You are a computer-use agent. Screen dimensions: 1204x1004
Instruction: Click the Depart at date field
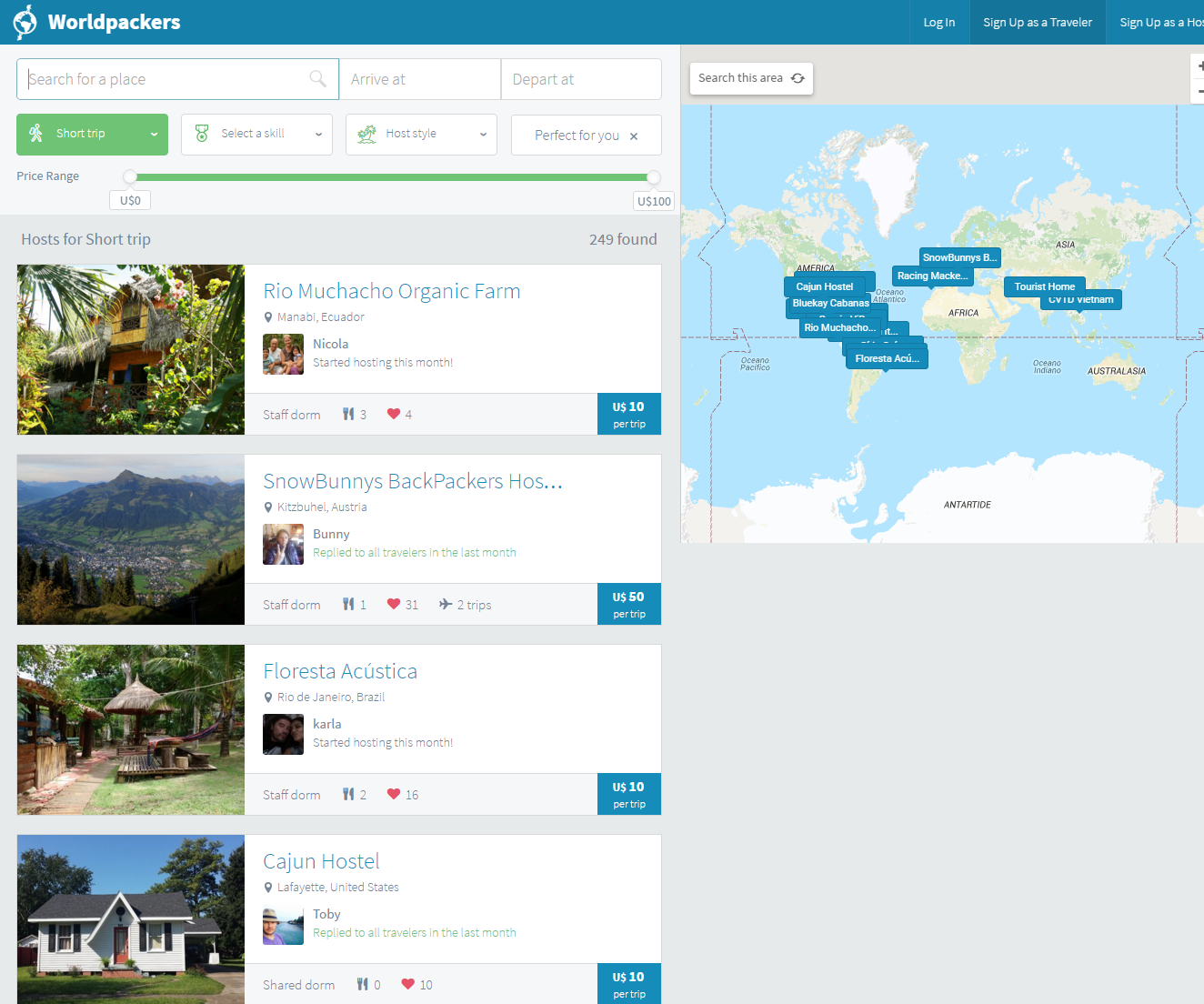pos(581,79)
